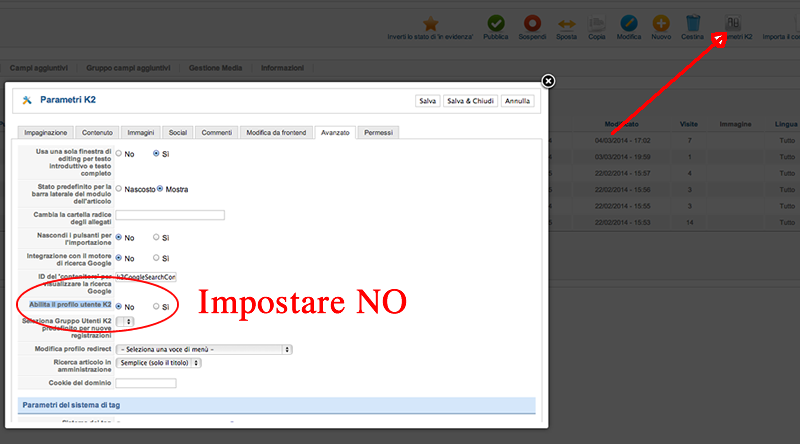This screenshot has height=444, width=800.
Task: Switch to the Modifica da frontend tab
Action: (x=276, y=133)
